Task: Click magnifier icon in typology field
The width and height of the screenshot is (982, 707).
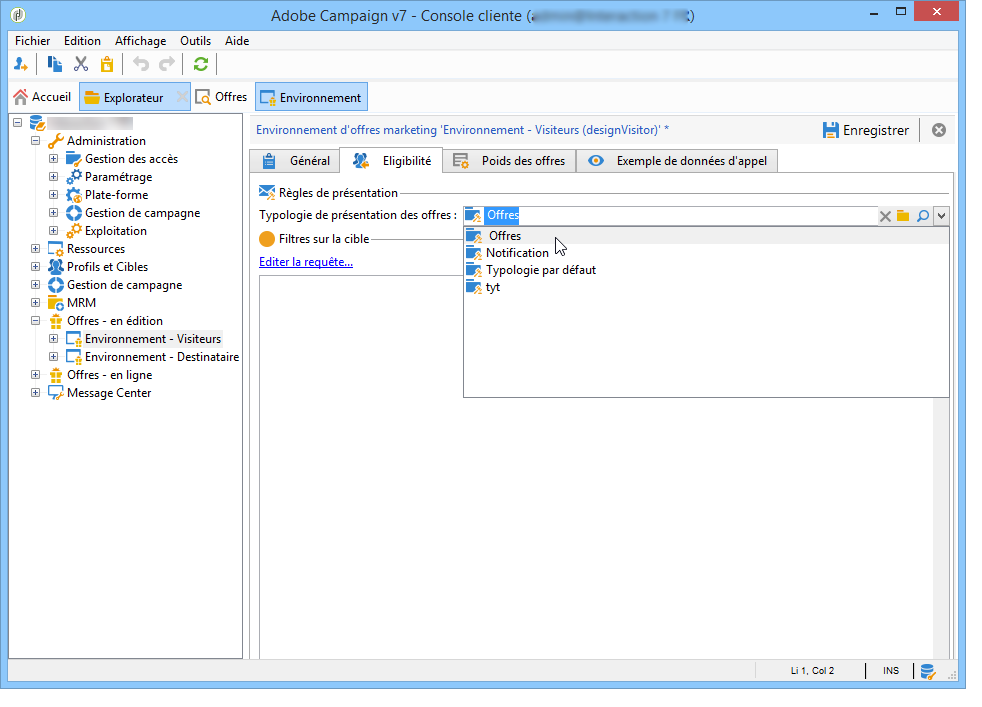Action: [923, 216]
